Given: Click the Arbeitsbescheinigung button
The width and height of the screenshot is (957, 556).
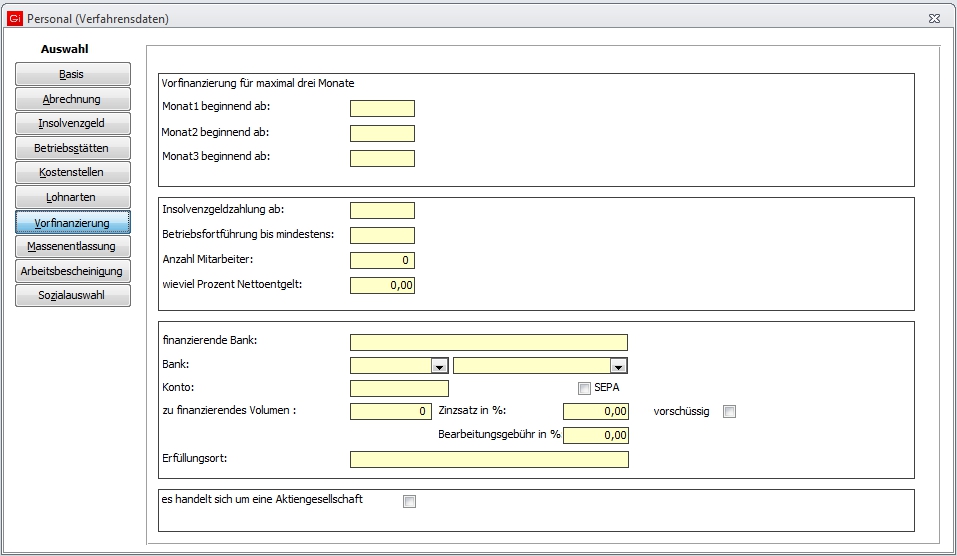Looking at the screenshot, I should (72, 271).
